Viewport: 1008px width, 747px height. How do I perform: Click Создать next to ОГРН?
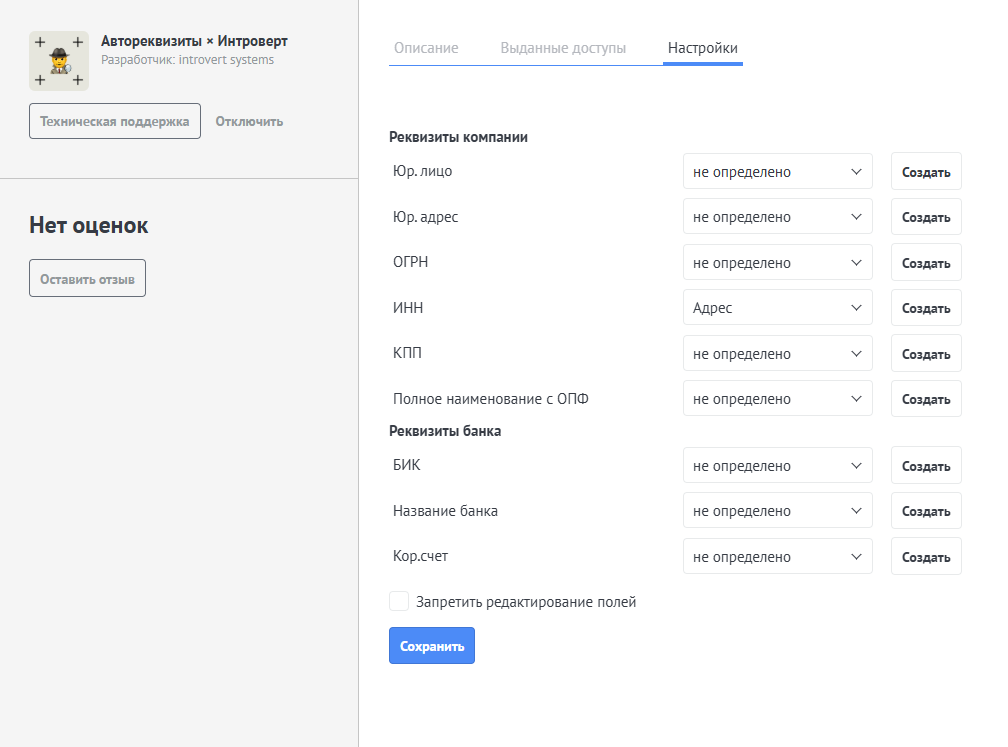click(926, 262)
